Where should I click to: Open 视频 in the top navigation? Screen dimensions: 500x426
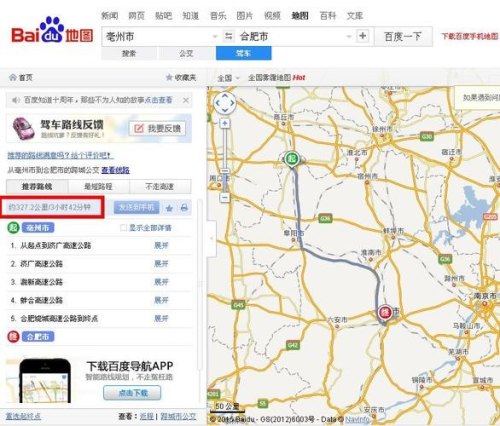pyautogui.click(x=272, y=16)
